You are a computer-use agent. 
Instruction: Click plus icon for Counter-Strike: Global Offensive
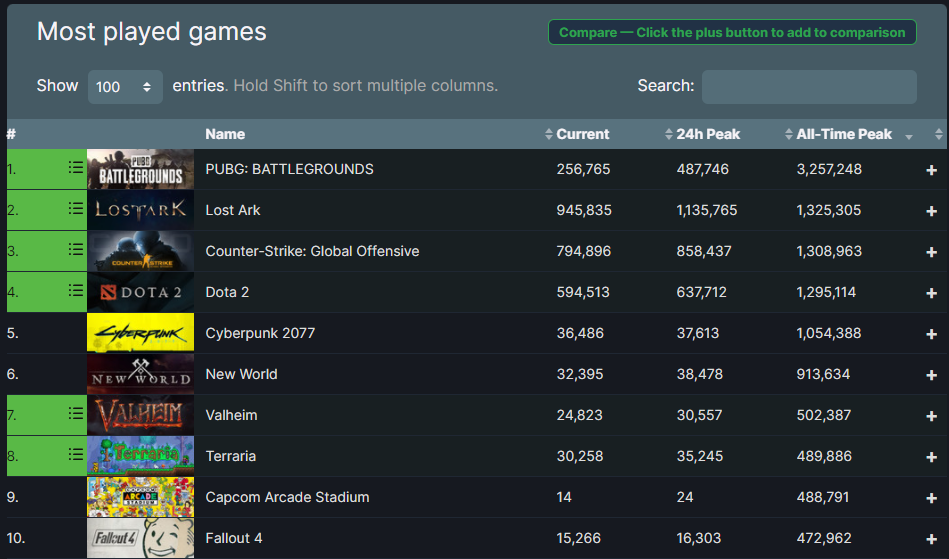click(x=931, y=252)
